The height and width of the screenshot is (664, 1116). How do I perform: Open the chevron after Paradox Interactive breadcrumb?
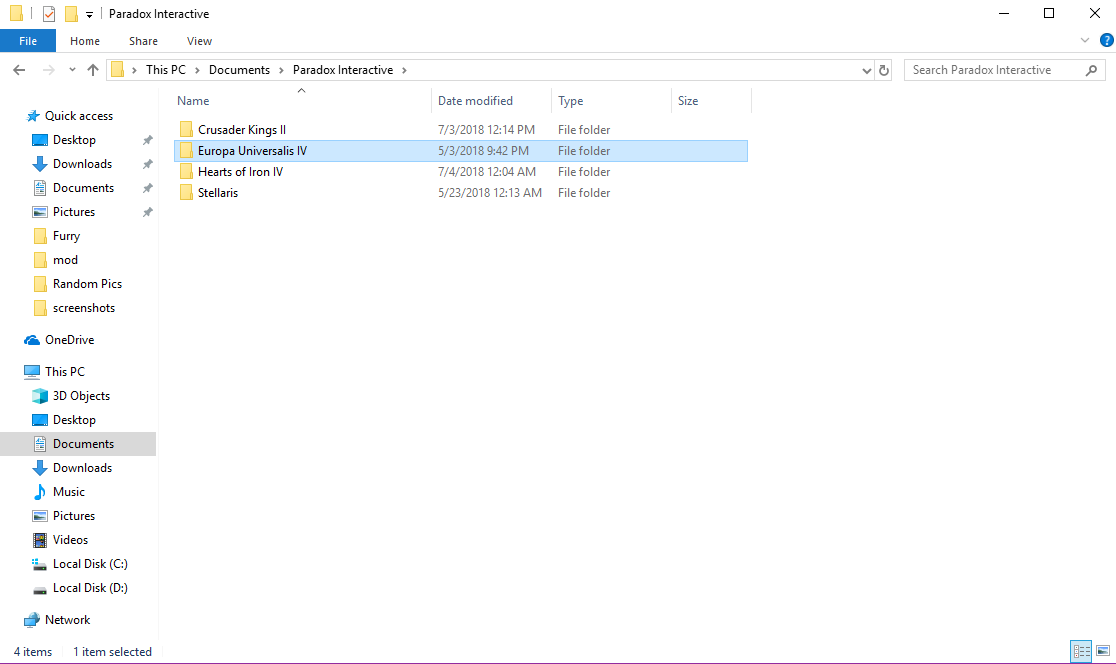coord(404,70)
